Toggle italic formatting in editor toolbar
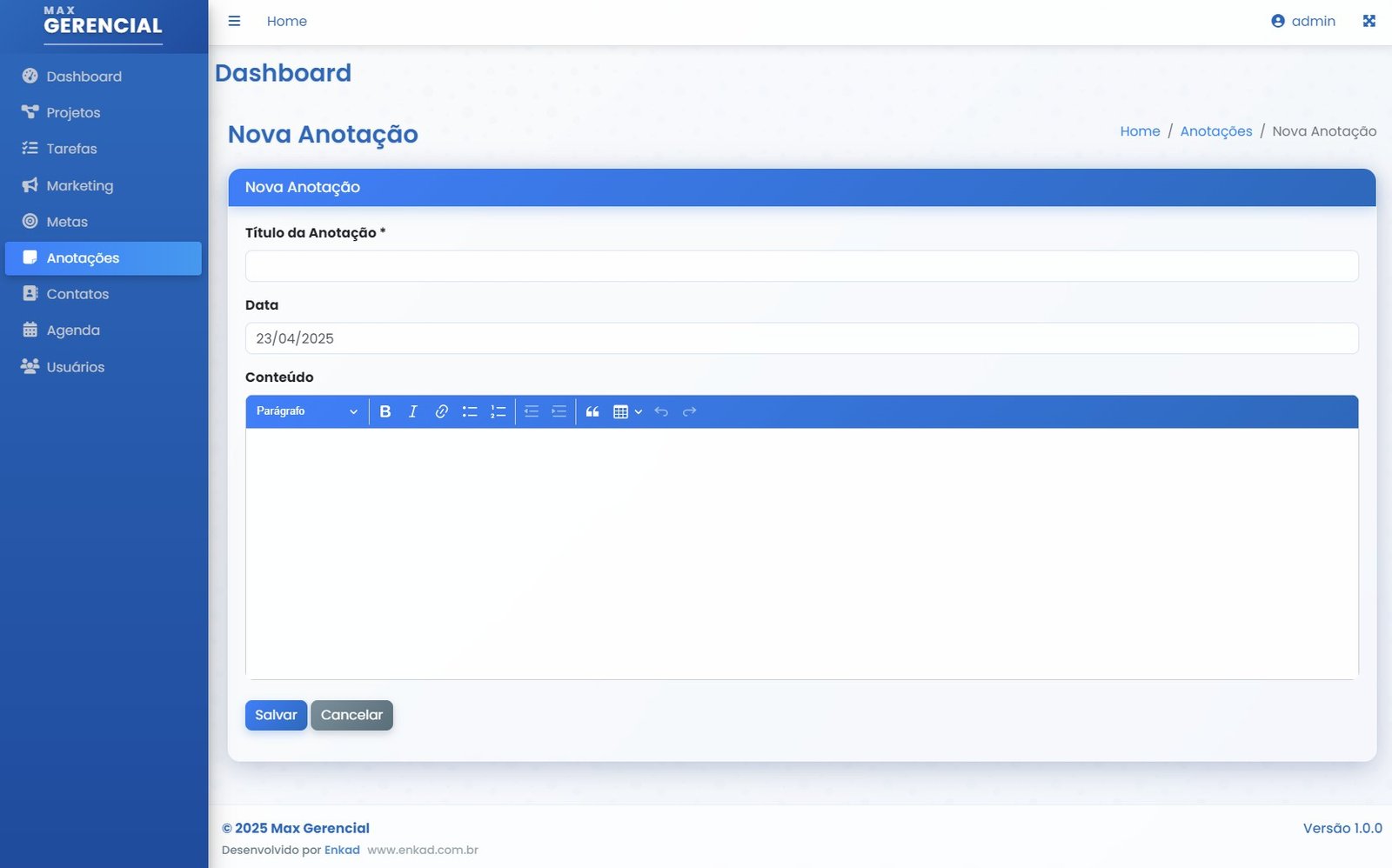The width and height of the screenshot is (1392, 868). tap(413, 411)
